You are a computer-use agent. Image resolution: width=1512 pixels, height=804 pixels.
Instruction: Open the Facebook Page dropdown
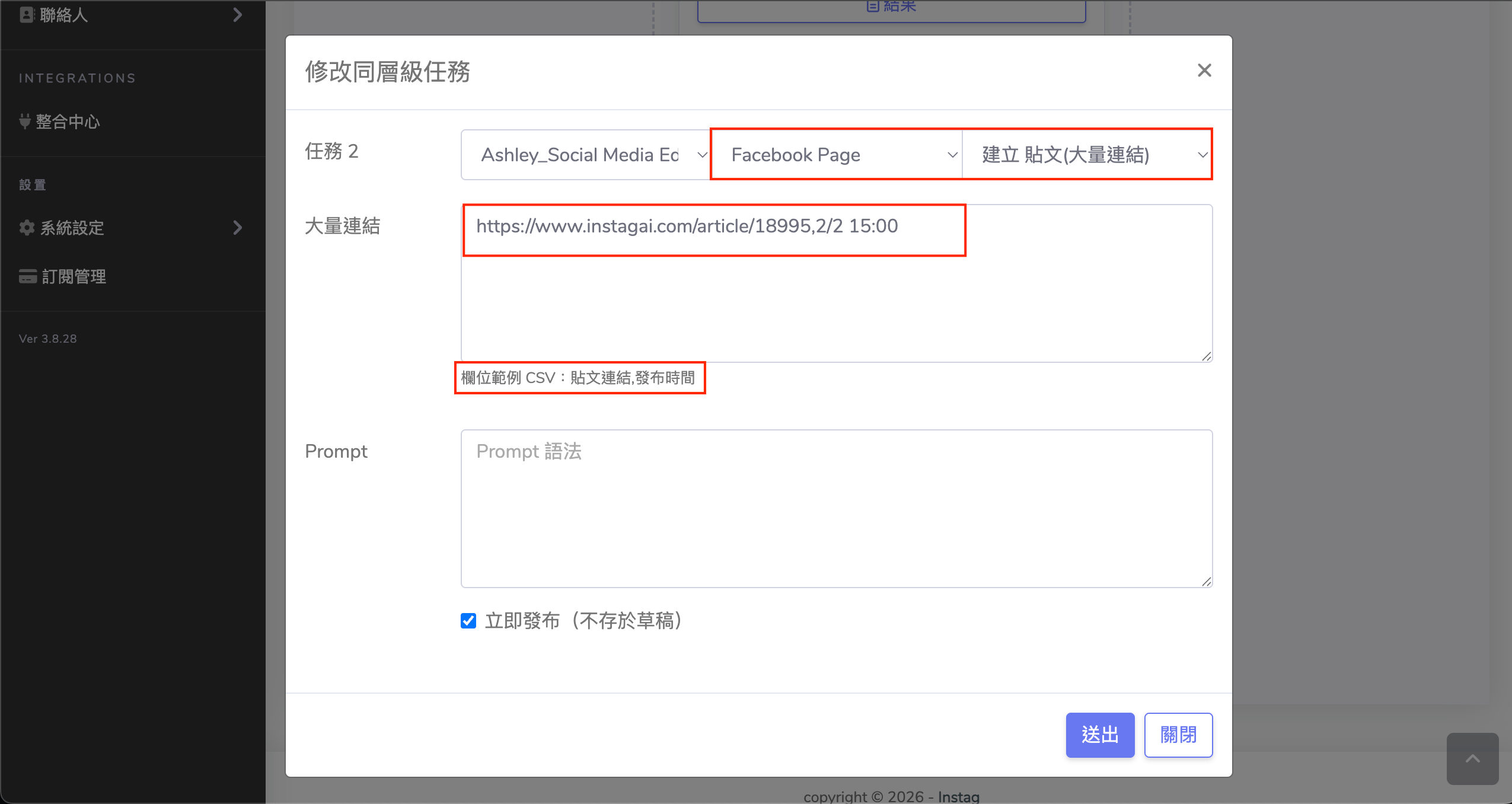tap(836, 155)
